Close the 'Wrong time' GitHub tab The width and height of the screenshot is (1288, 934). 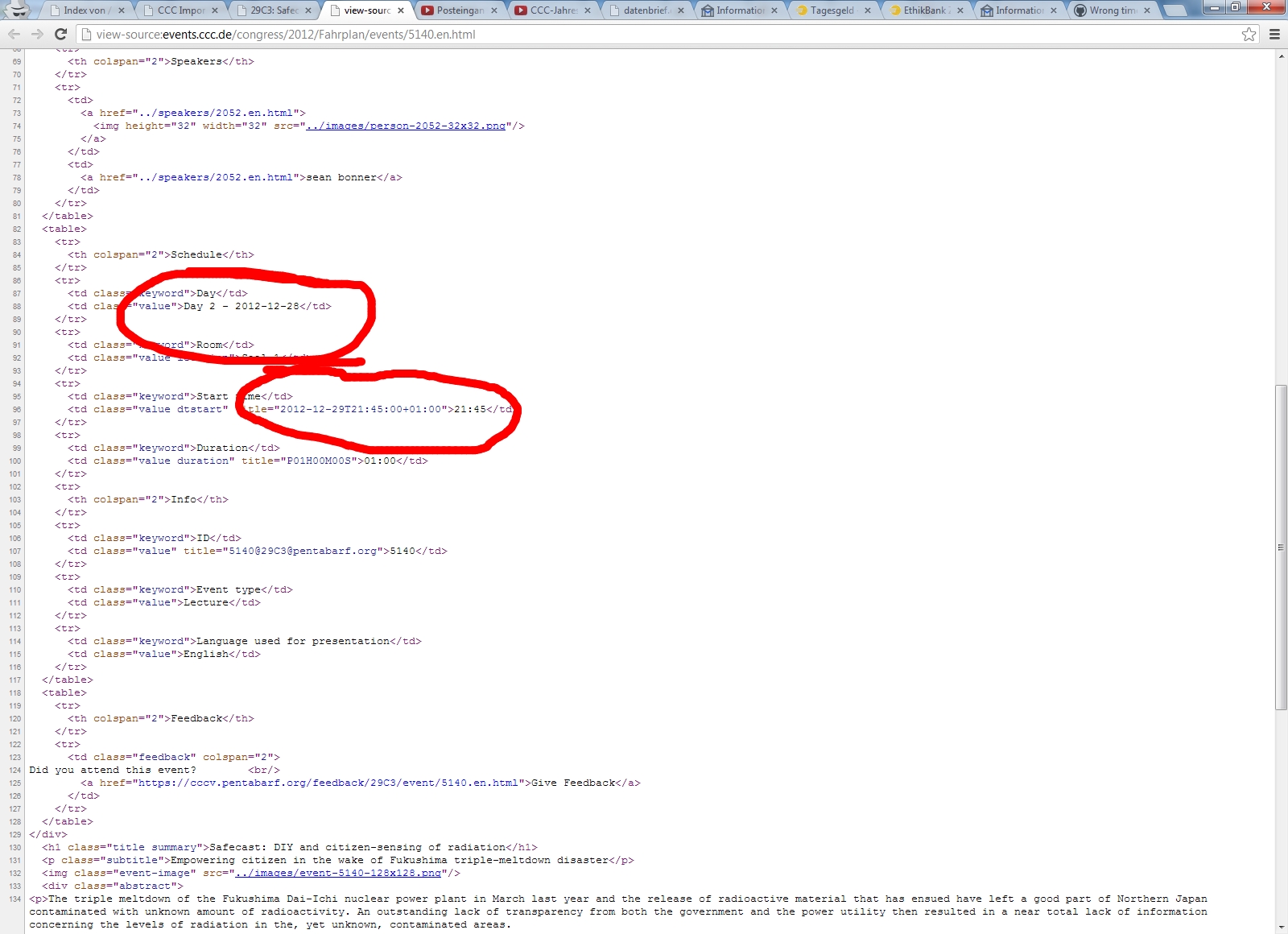tap(1147, 10)
